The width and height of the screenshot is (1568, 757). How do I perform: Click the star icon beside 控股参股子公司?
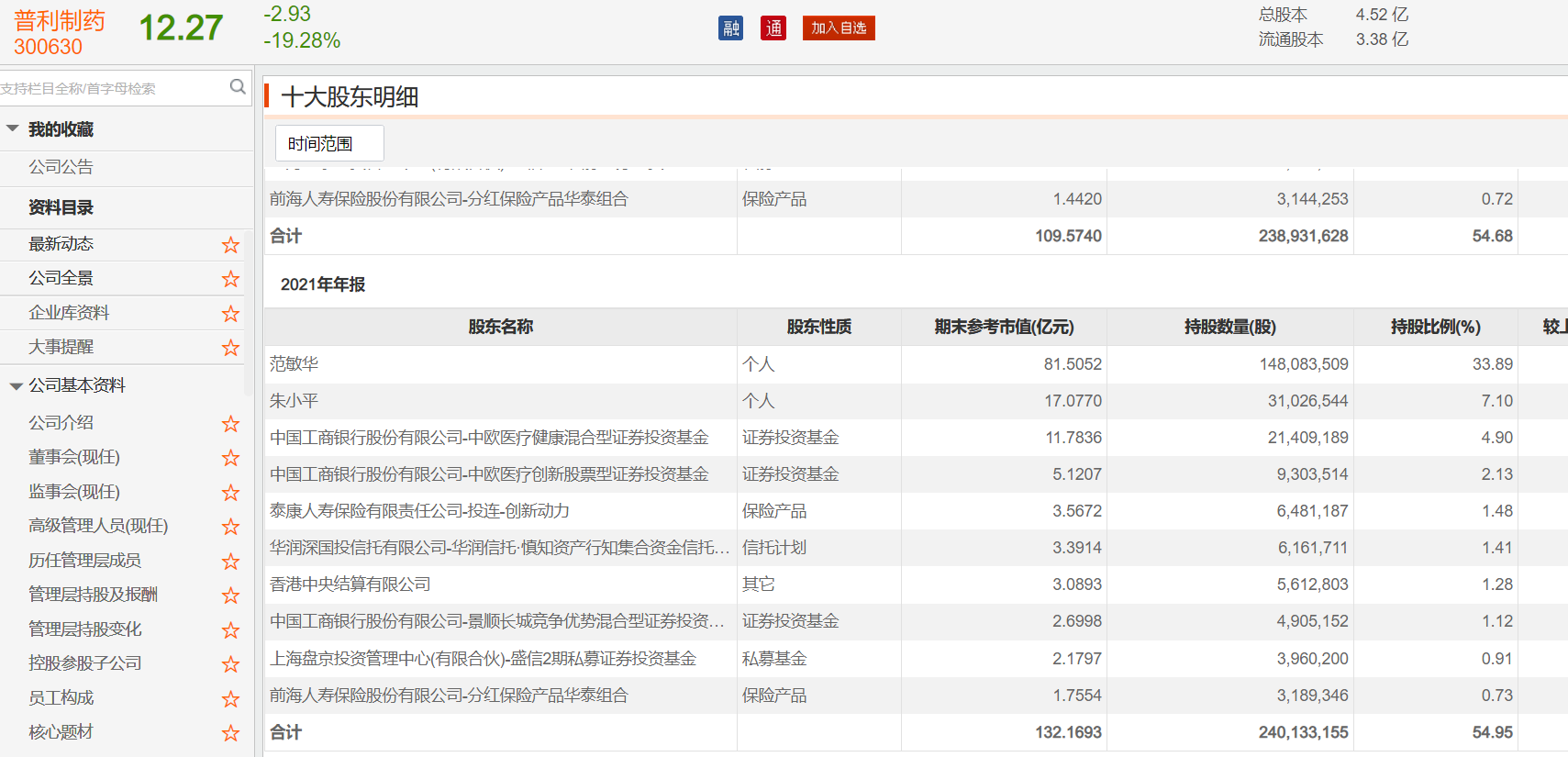[x=230, y=664]
